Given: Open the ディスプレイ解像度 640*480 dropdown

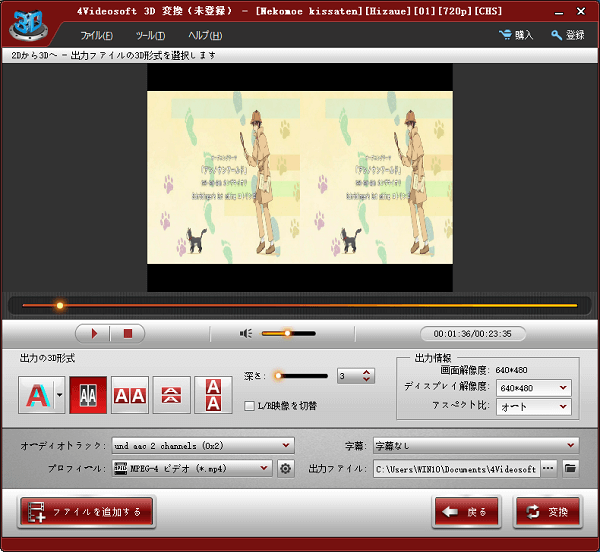Looking at the screenshot, I should 534,388.
